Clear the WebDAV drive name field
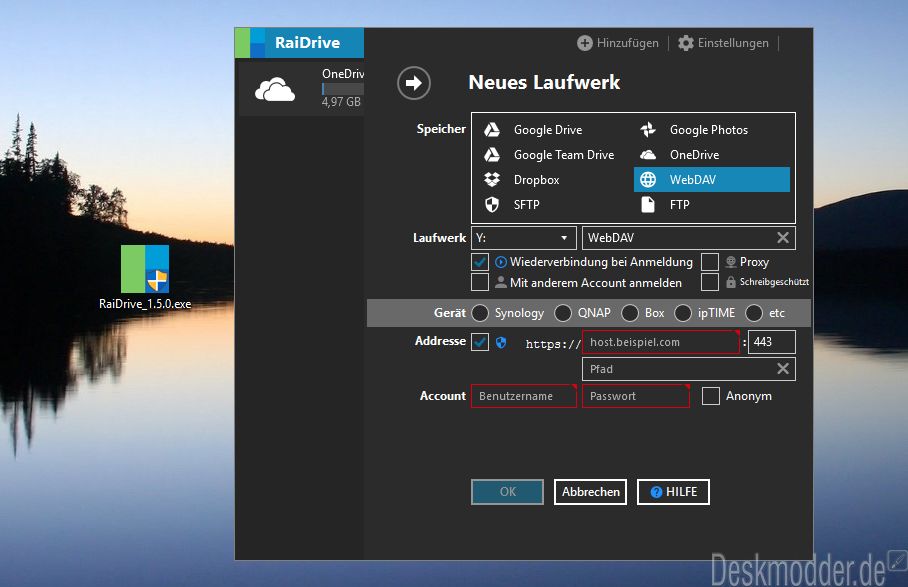This screenshot has height=587, width=908. [783, 238]
